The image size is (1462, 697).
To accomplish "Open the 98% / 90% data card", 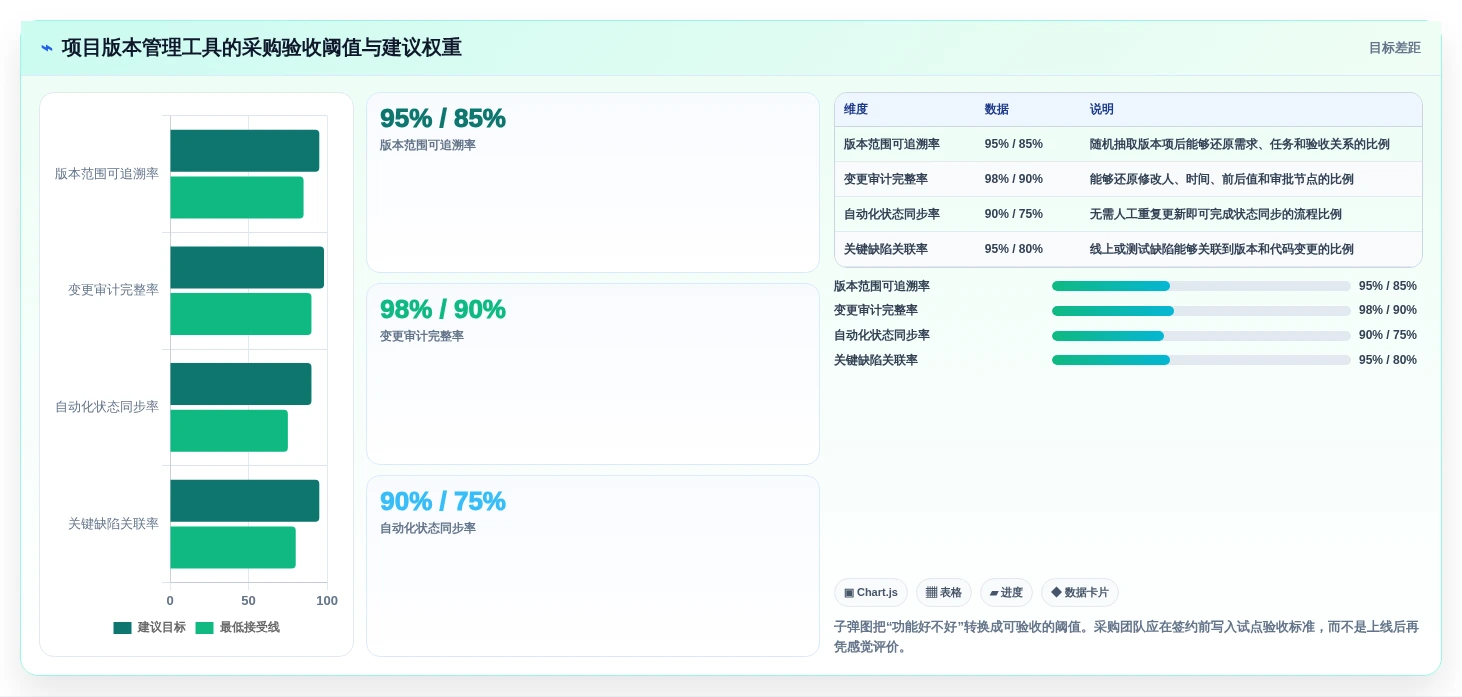I will pyautogui.click(x=593, y=374).
